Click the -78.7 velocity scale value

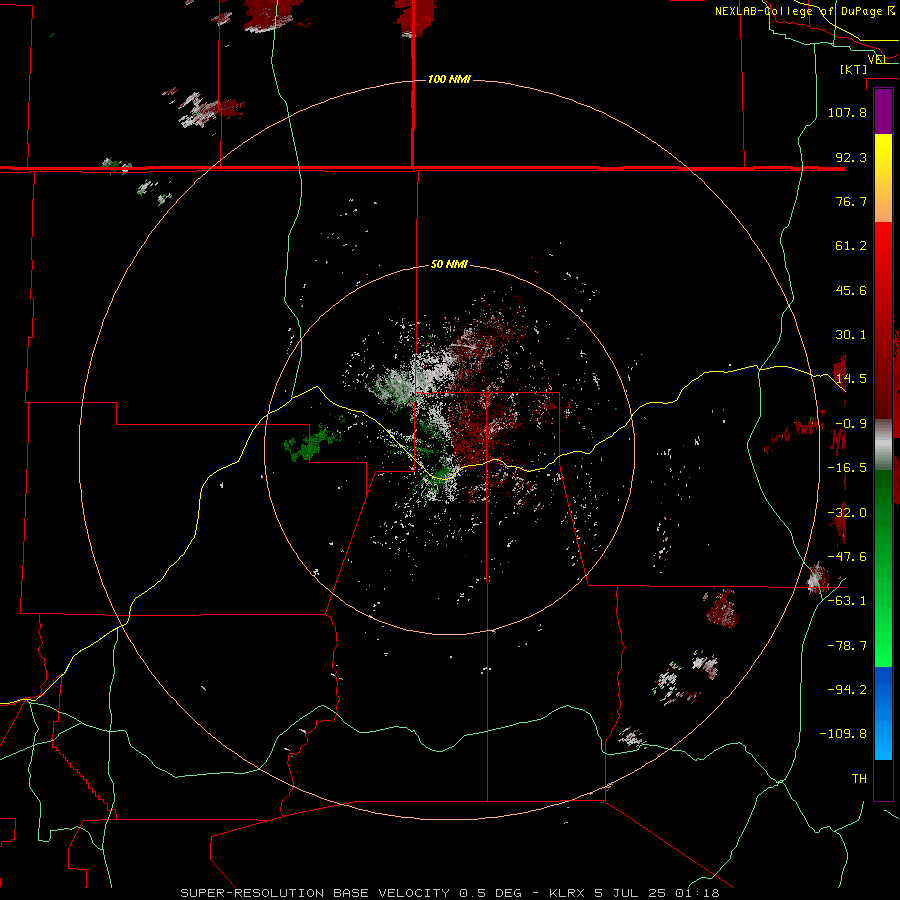click(x=847, y=646)
